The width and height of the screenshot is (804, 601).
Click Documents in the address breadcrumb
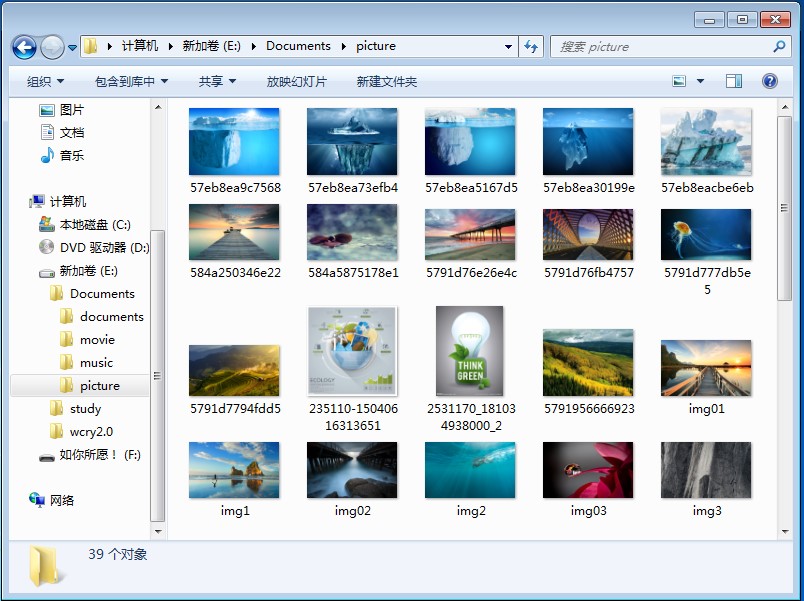pyautogui.click(x=298, y=46)
